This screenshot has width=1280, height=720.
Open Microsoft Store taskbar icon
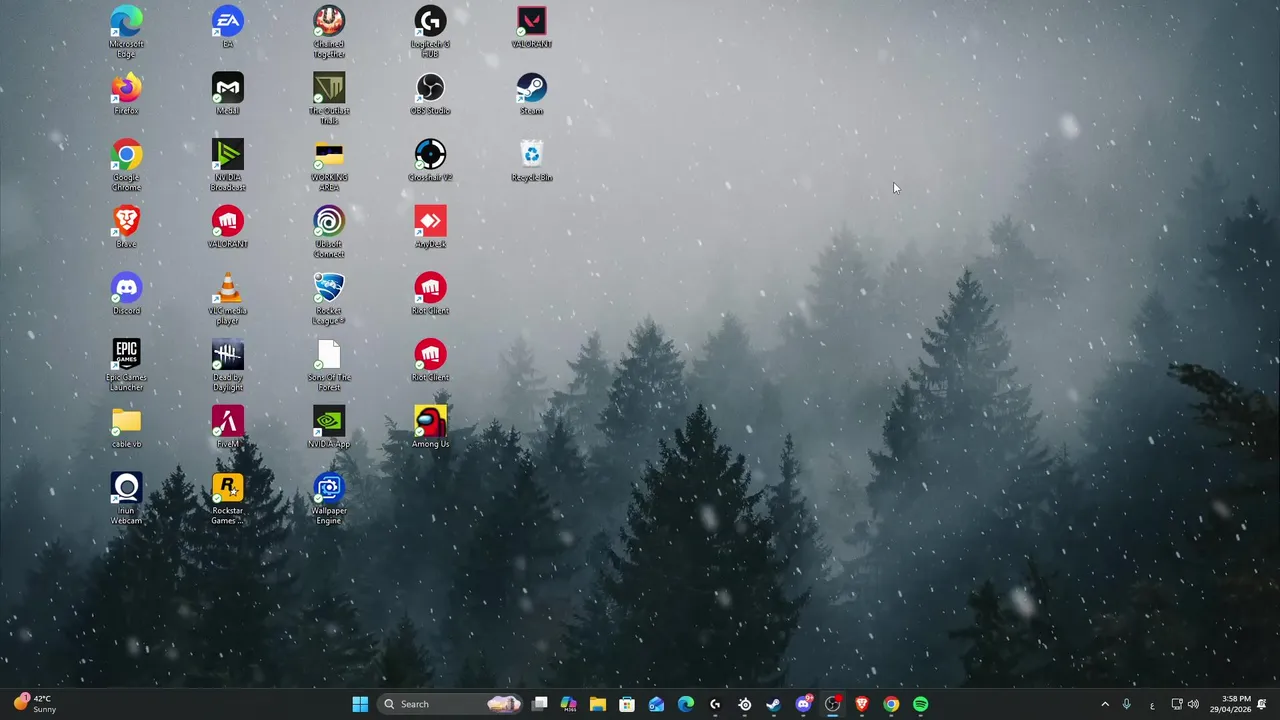pos(627,704)
